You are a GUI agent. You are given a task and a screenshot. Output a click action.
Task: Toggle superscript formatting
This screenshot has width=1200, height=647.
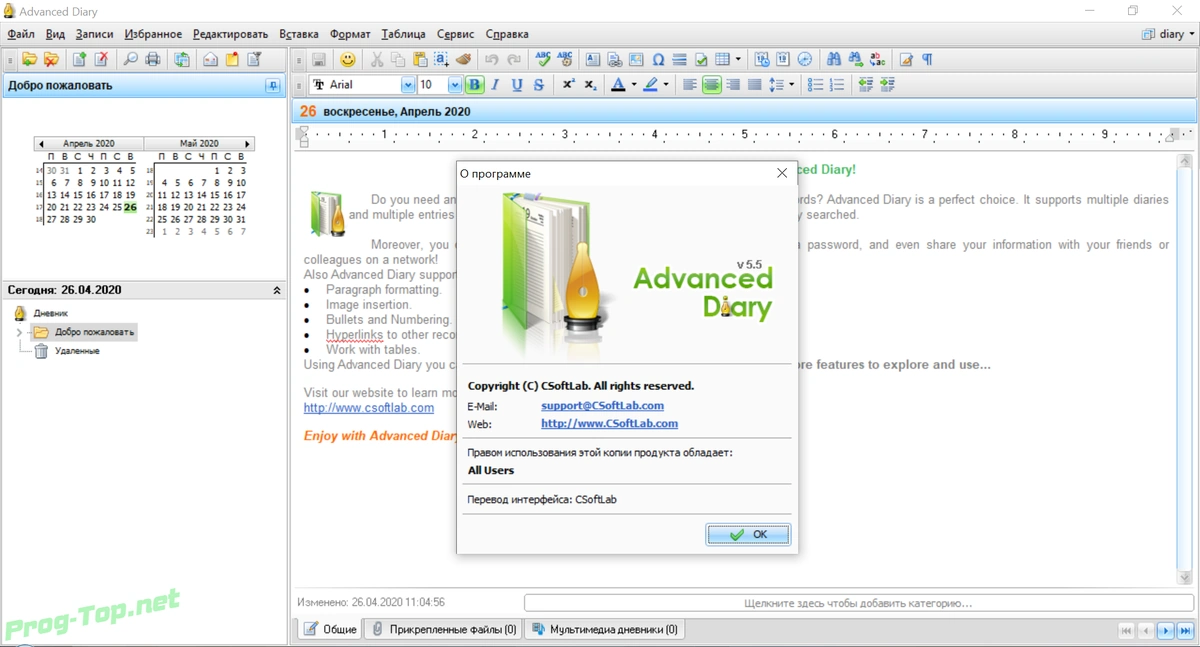pos(568,85)
